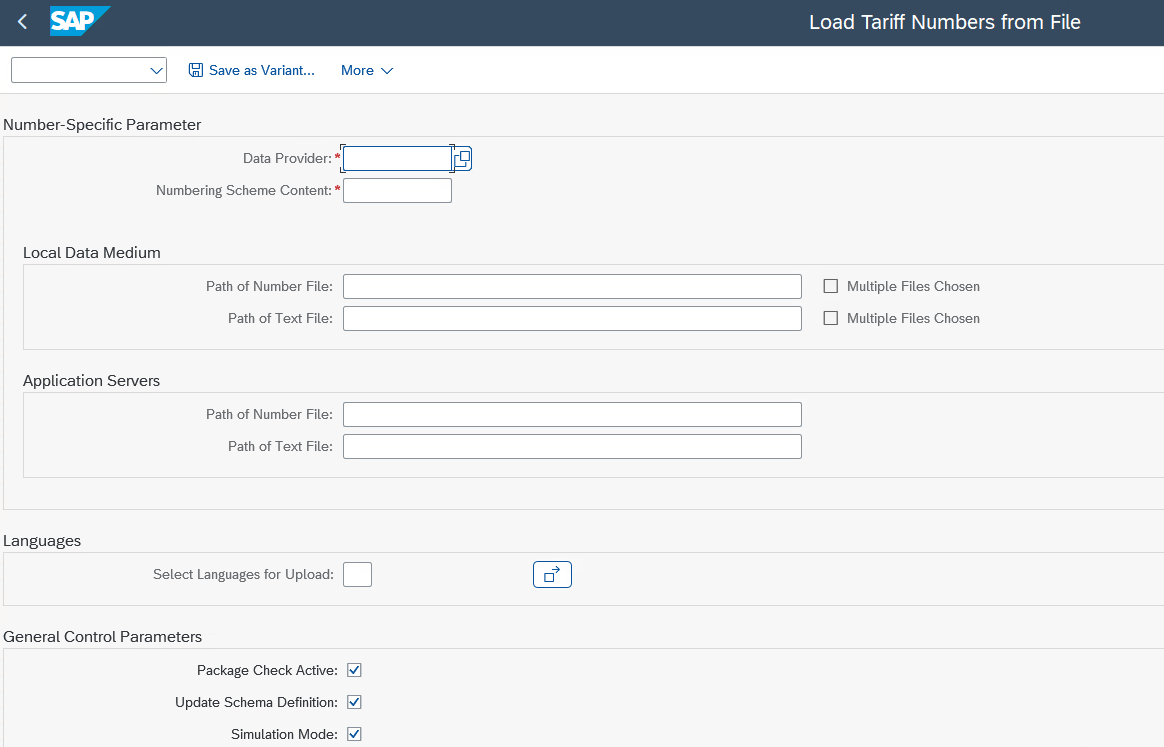Toggle Package Check Active checkbox
Image resolution: width=1164 pixels, height=747 pixels.
click(x=354, y=671)
